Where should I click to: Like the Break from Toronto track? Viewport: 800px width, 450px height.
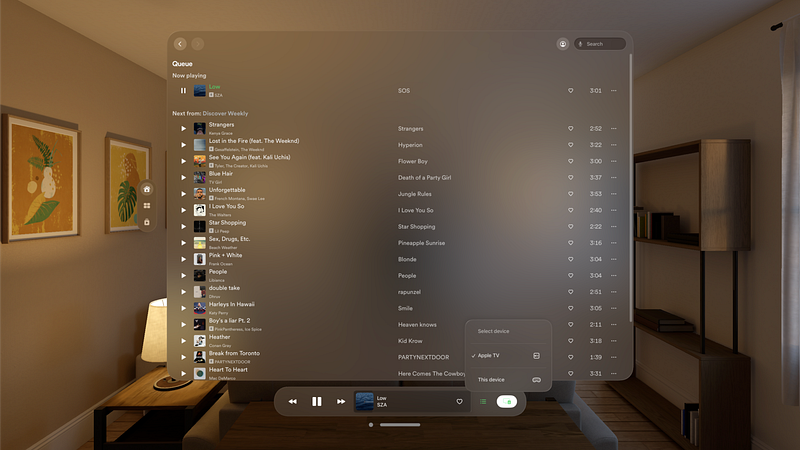(570, 357)
